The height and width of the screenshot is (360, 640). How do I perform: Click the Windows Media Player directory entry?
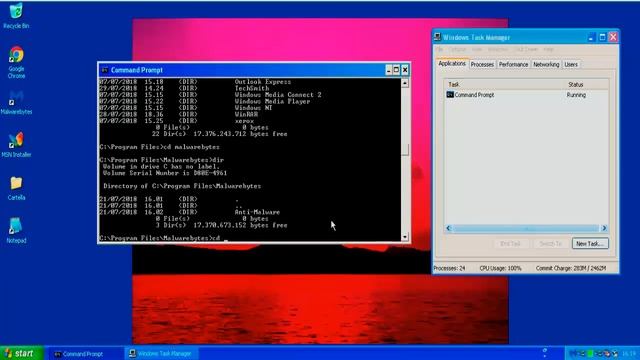(272, 101)
